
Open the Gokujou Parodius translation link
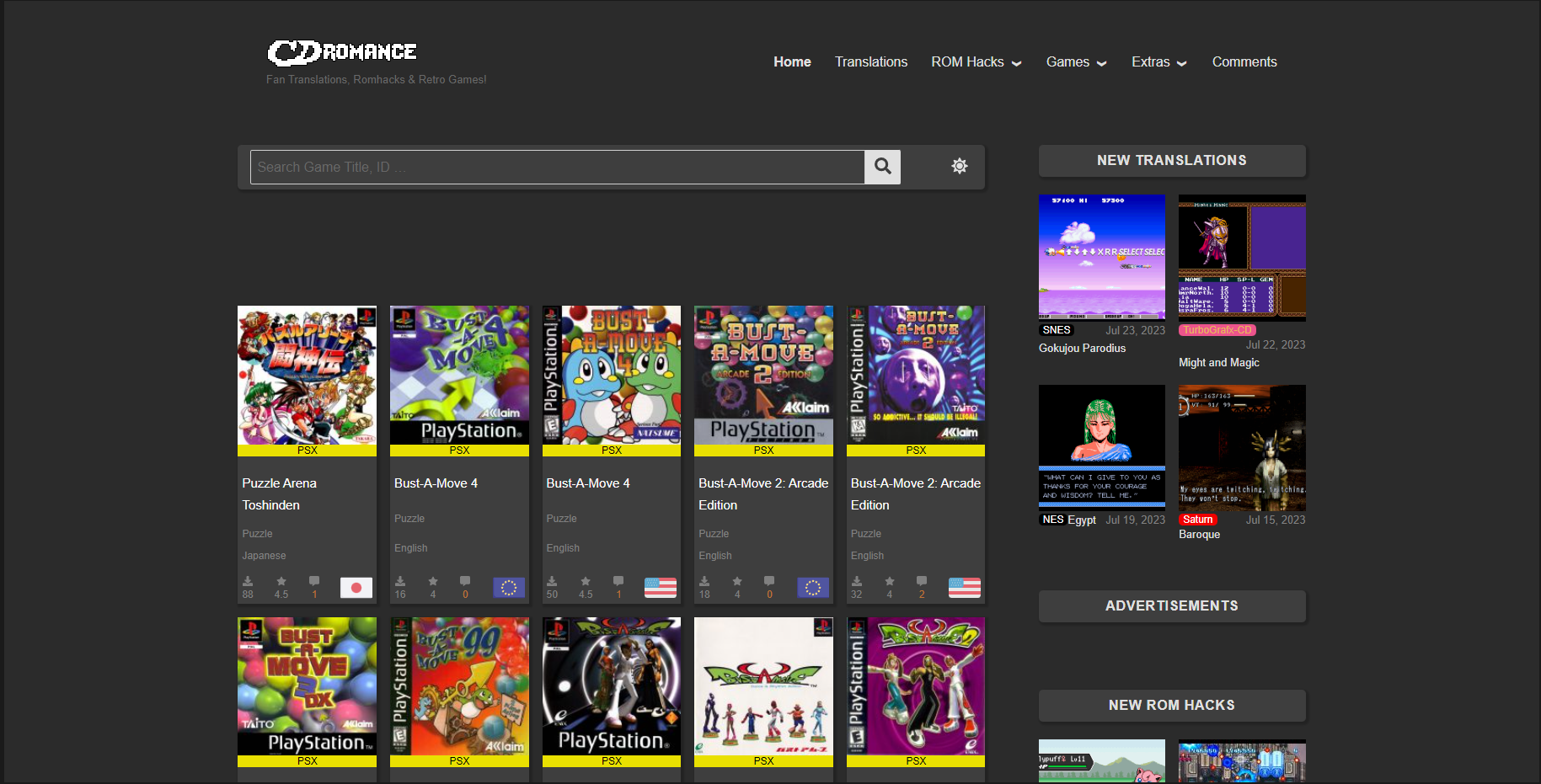[x=1082, y=349]
